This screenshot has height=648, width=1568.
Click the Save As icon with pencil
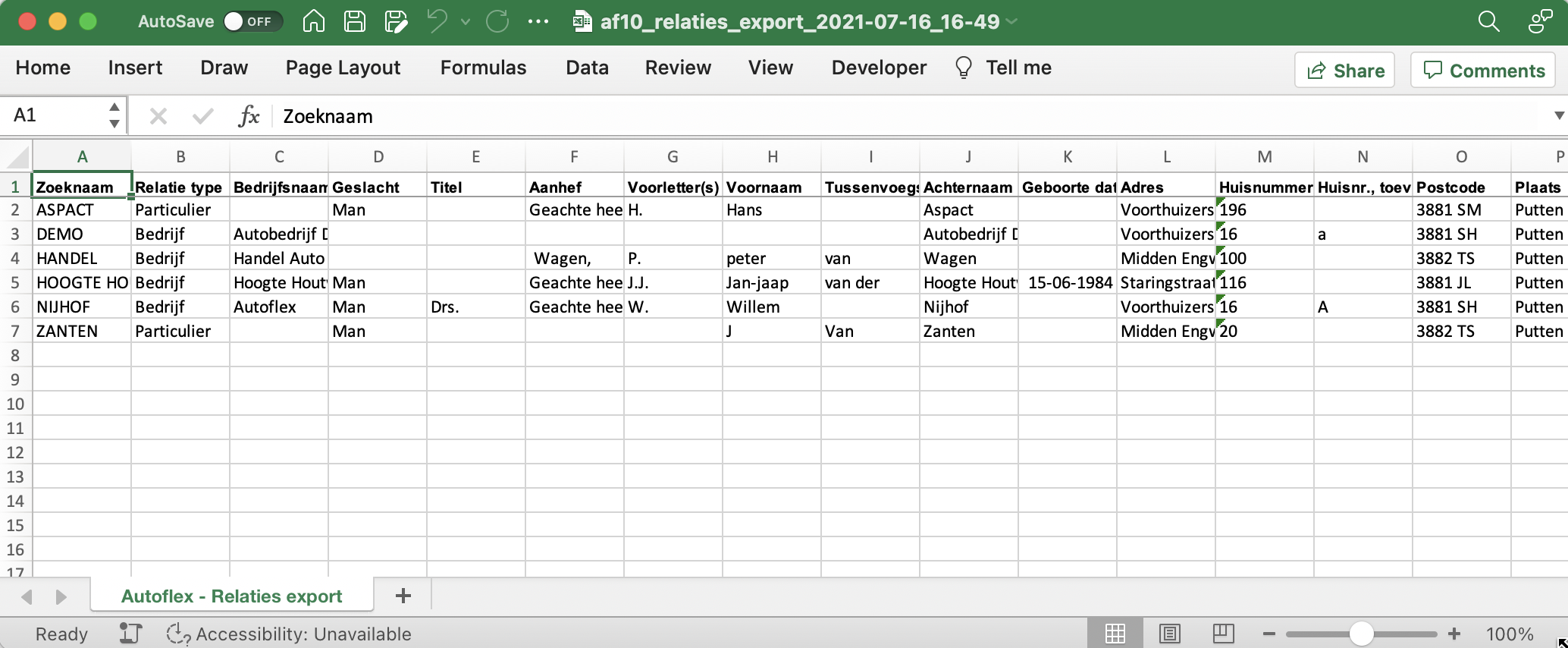pos(396,21)
